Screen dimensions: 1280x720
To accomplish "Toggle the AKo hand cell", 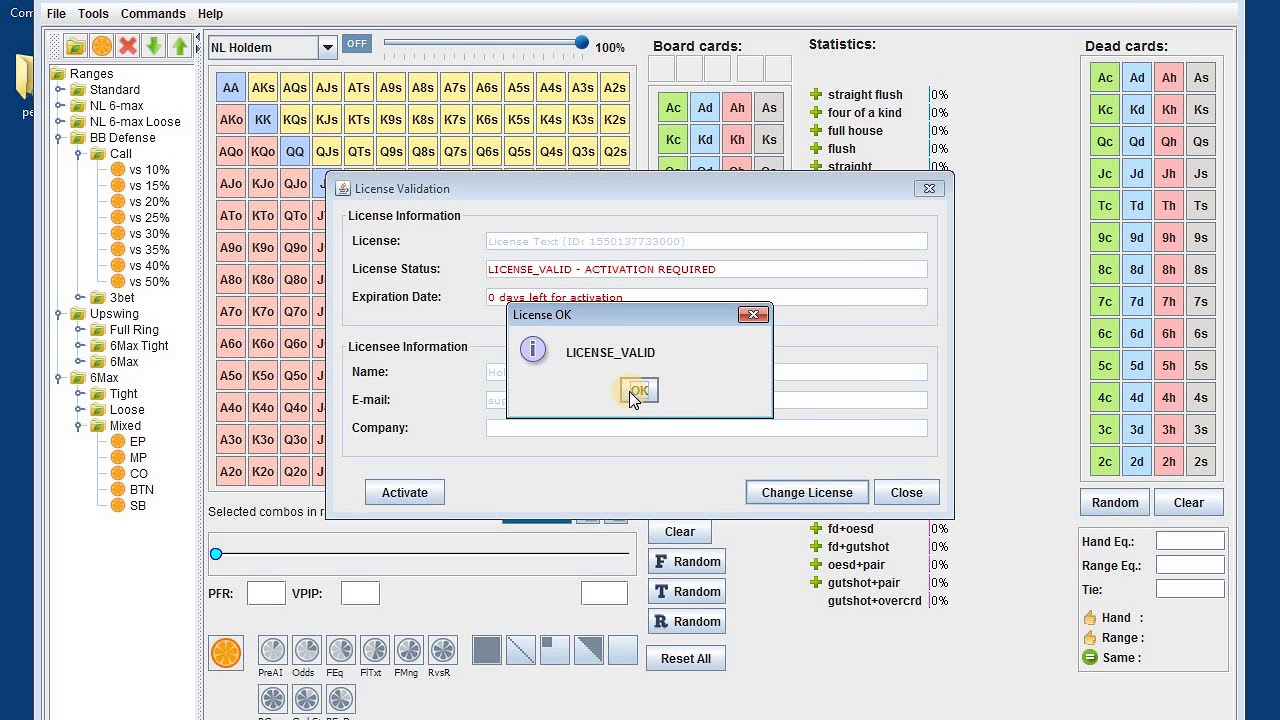I will [x=231, y=120].
